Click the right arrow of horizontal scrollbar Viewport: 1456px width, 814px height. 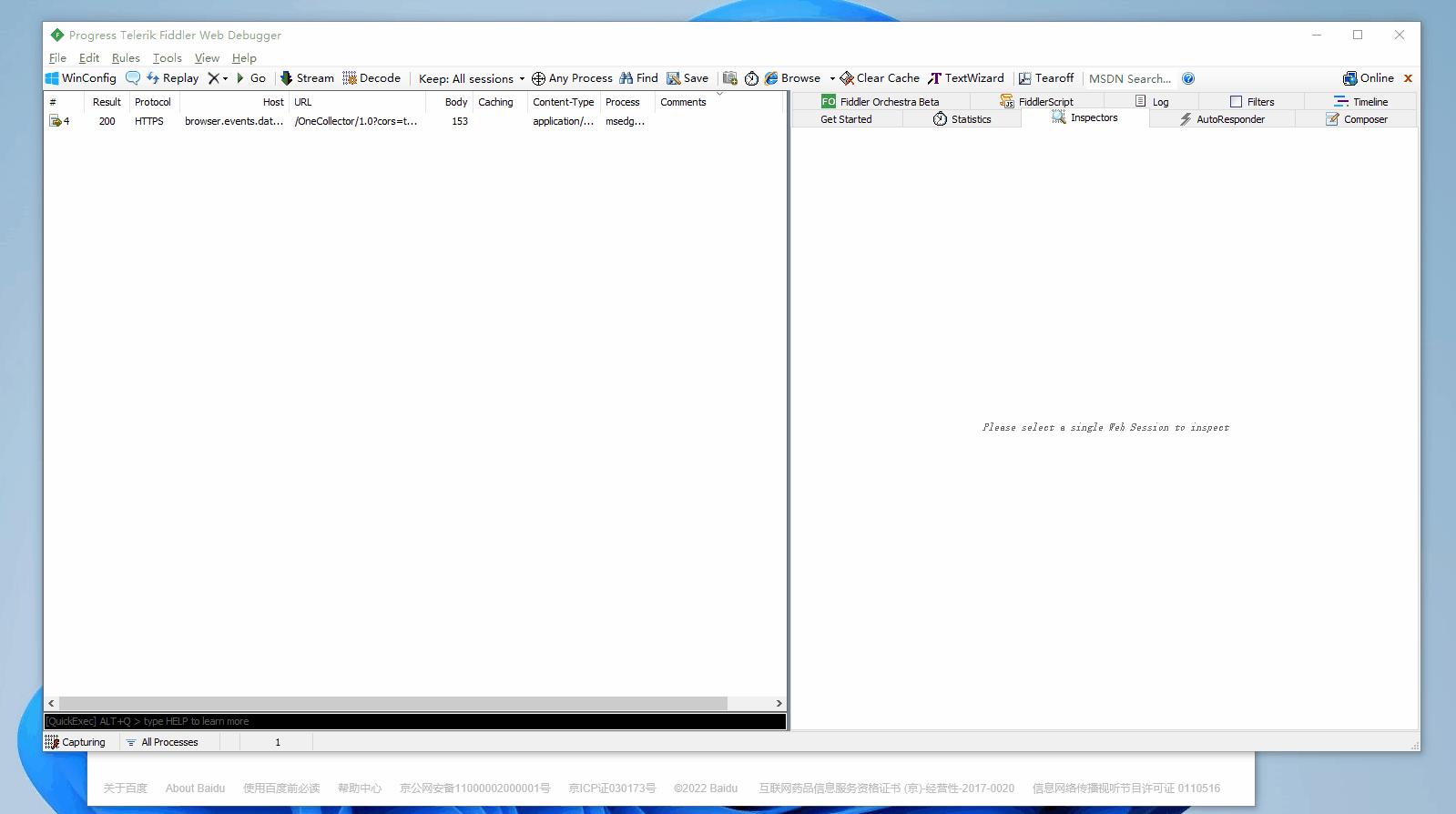779,703
